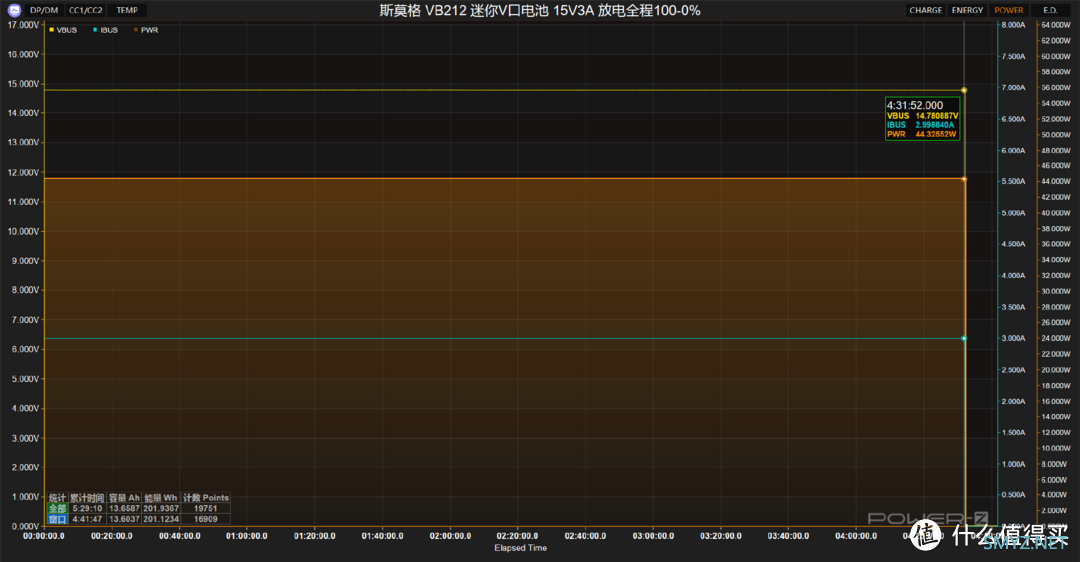1080x562 pixels.
Task: Click the VBUS yellow cursor marker
Action: tap(964, 90)
